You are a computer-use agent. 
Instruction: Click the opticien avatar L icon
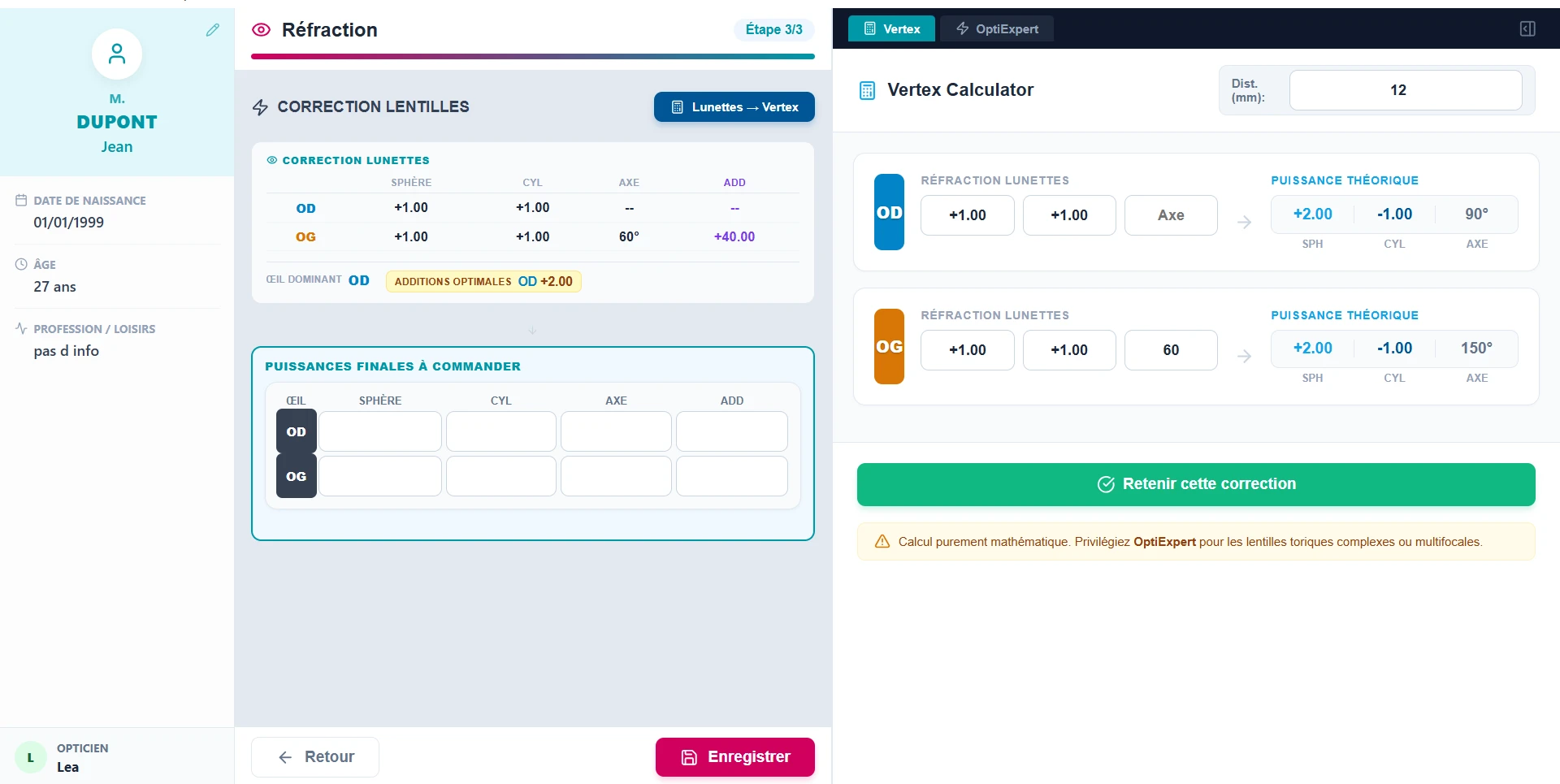coord(31,757)
